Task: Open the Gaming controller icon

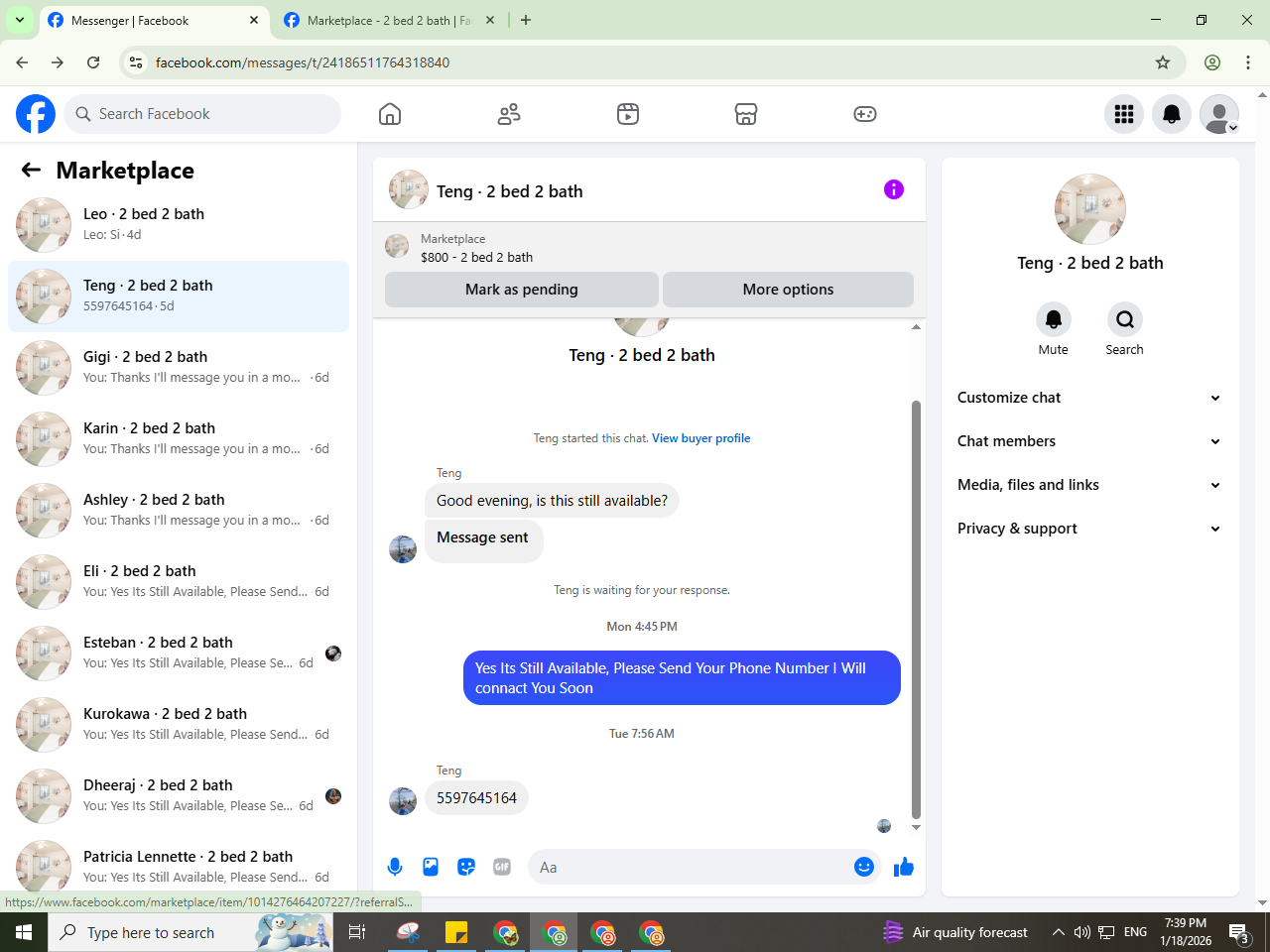Action: tap(865, 114)
